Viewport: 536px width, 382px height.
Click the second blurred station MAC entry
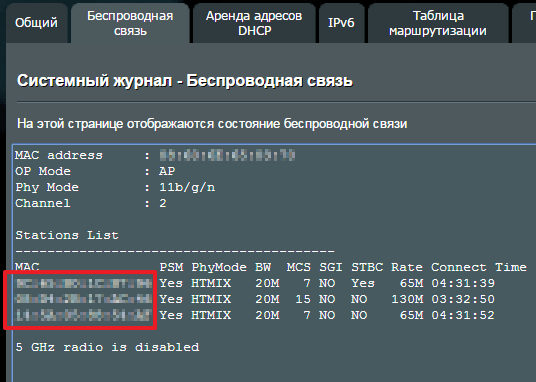pos(84,299)
